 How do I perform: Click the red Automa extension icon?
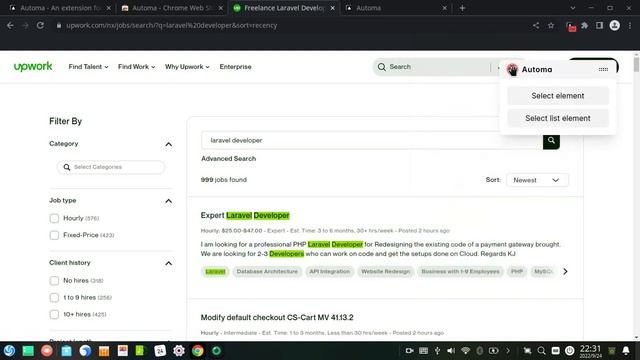pyautogui.click(x=571, y=27)
